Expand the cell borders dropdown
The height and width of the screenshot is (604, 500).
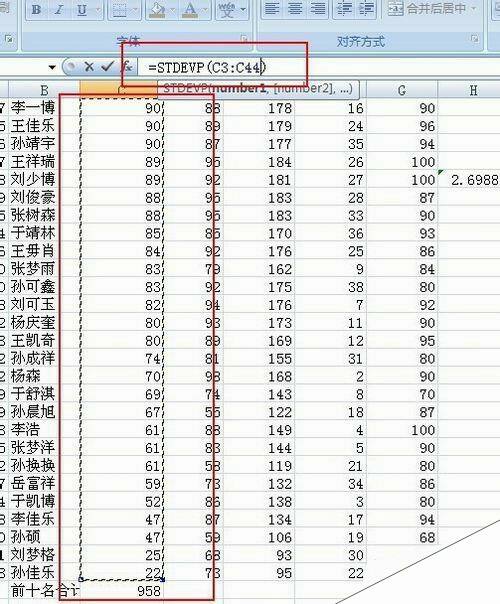[x=134, y=9]
